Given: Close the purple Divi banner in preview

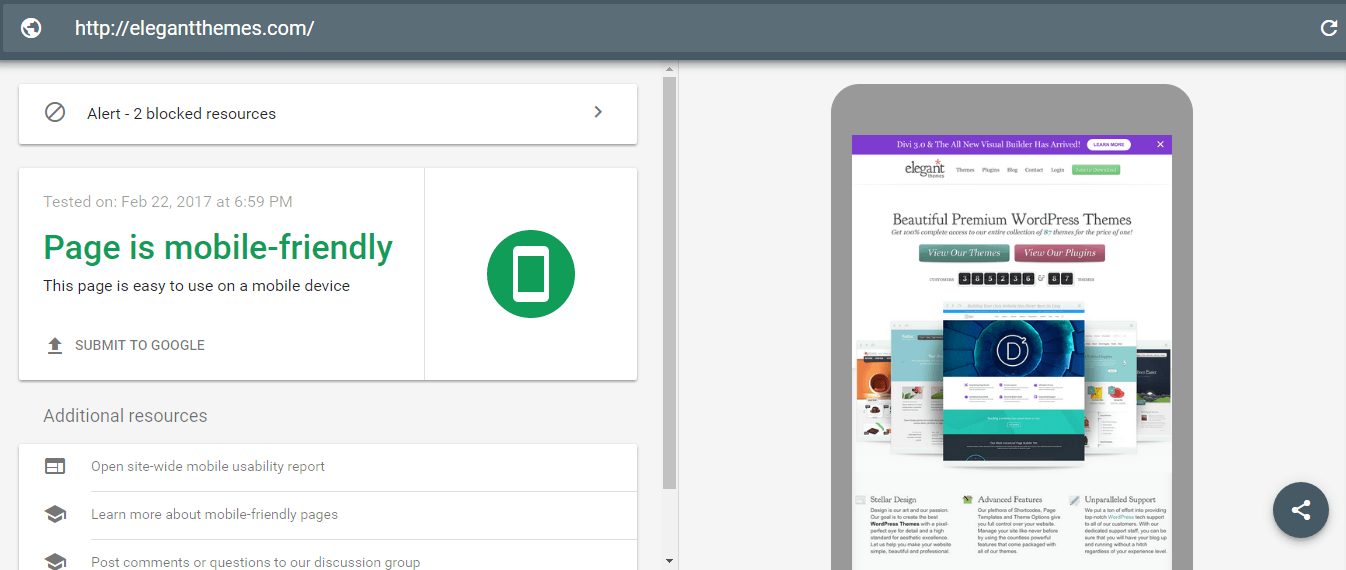Looking at the screenshot, I should point(1160,145).
